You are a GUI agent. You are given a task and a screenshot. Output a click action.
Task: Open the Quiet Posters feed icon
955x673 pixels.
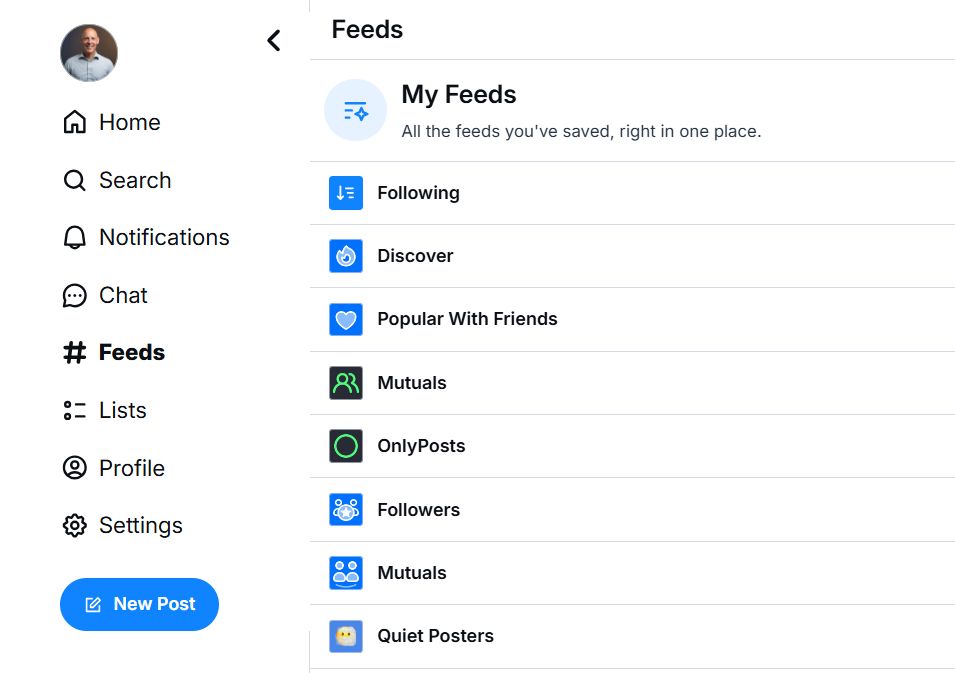tap(346, 636)
